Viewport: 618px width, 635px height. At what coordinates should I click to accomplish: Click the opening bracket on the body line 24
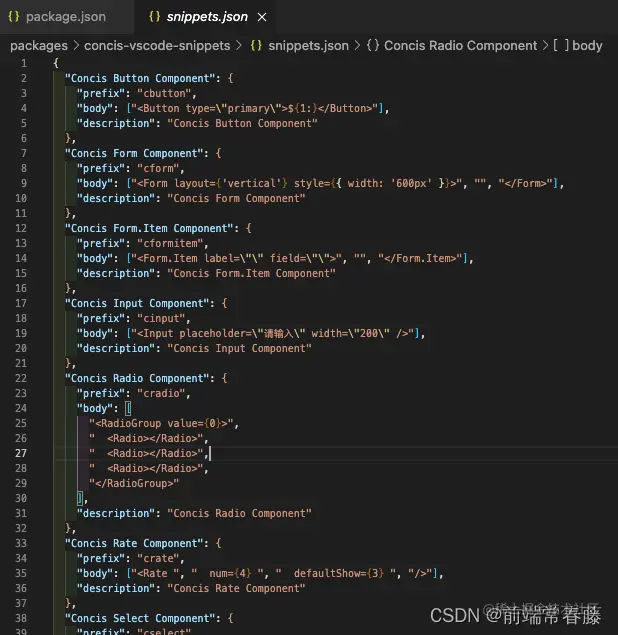[128, 408]
